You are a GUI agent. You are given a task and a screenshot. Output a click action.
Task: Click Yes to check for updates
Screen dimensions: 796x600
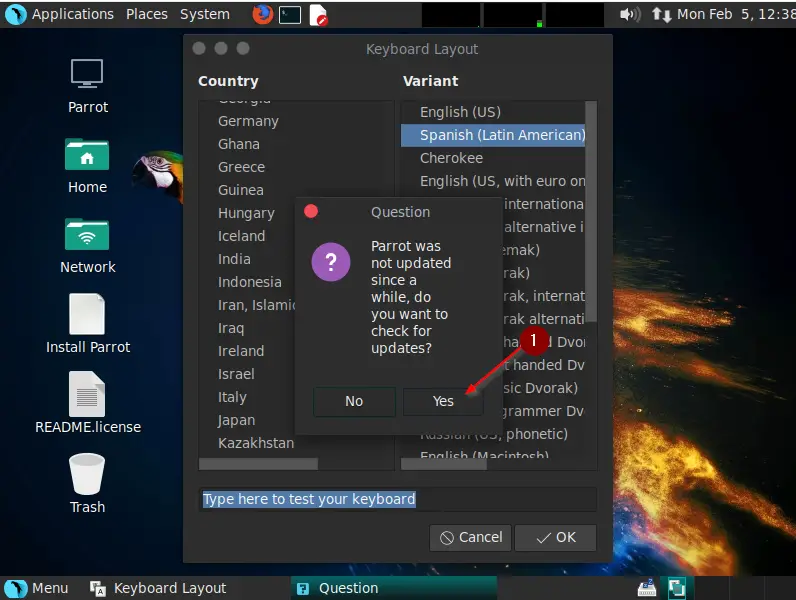click(x=443, y=401)
